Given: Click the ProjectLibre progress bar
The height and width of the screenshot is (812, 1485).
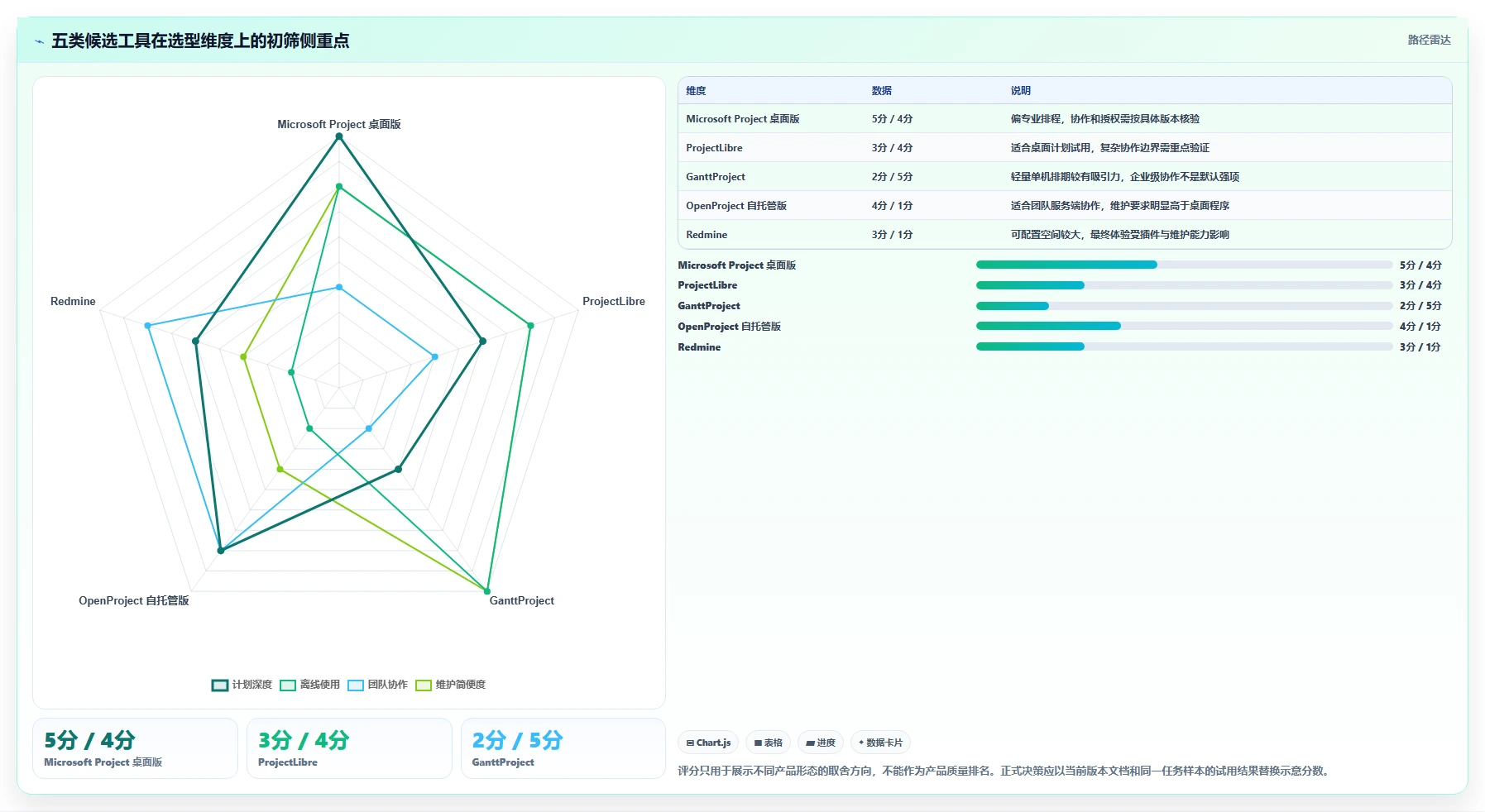Looking at the screenshot, I should coord(1184,285).
